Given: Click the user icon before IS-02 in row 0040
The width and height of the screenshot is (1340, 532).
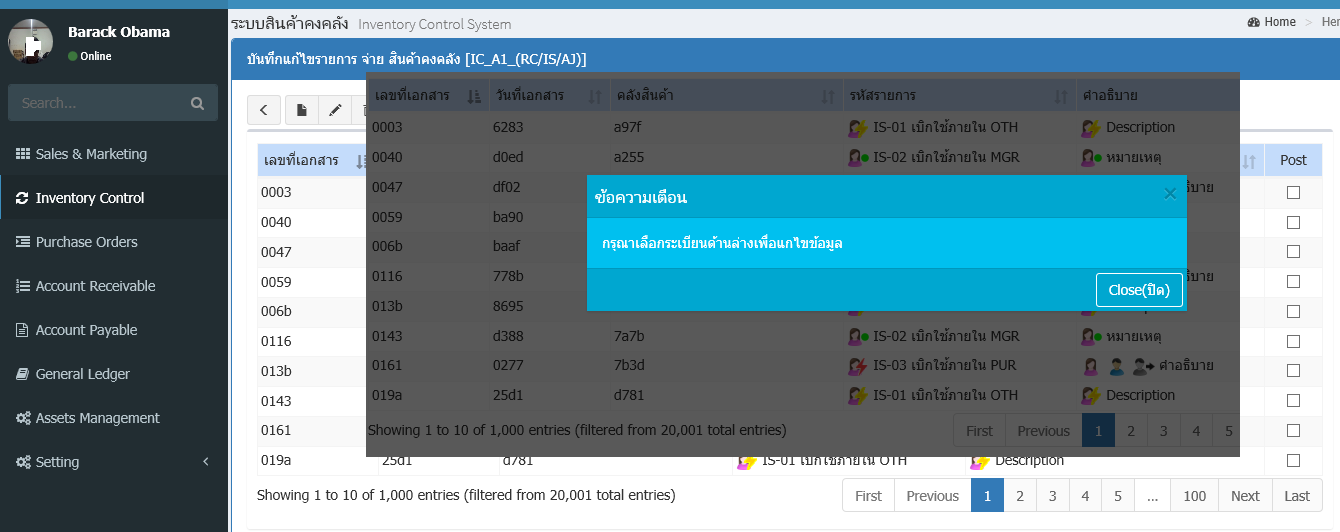Looking at the screenshot, I should pyautogui.click(x=858, y=157).
